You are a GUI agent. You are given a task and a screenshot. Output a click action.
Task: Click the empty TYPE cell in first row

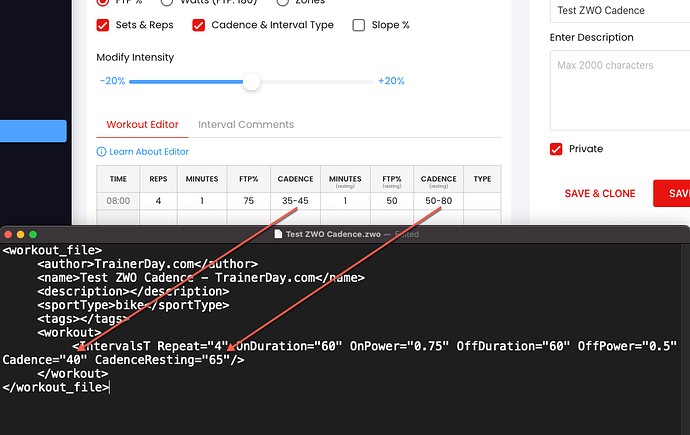tap(482, 201)
